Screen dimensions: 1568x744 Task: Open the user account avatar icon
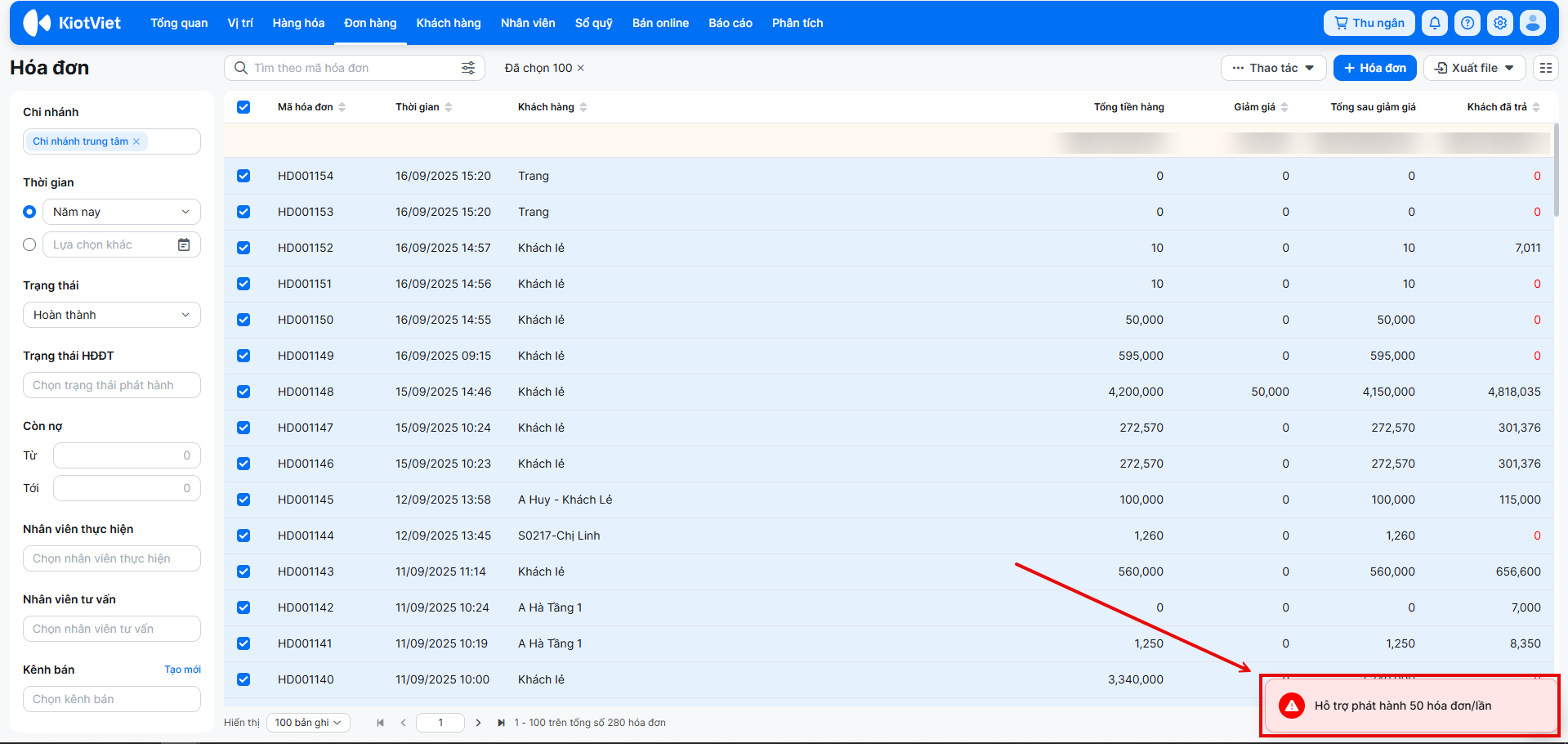(1533, 23)
